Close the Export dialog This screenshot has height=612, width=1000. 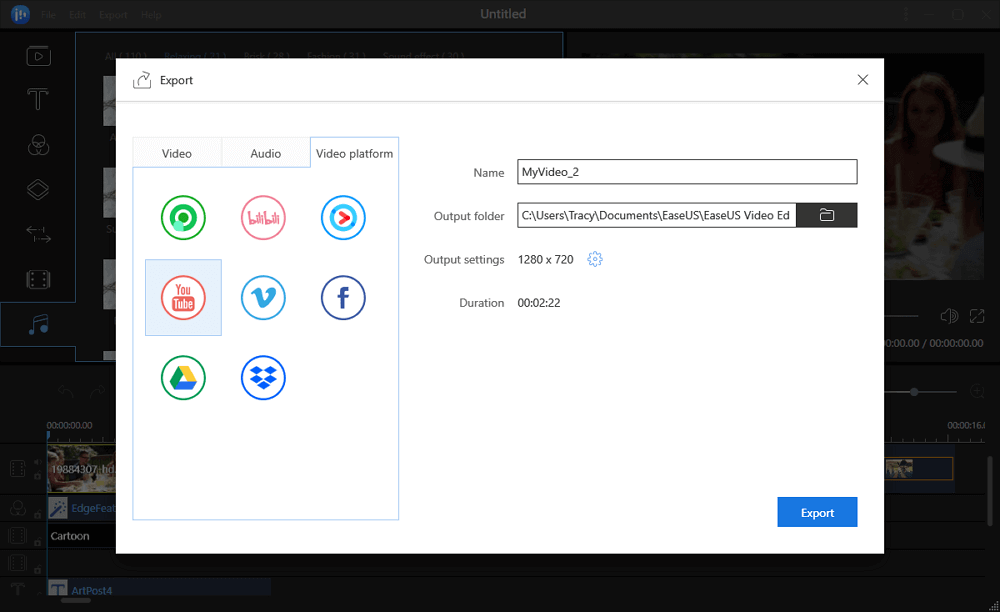click(x=862, y=80)
